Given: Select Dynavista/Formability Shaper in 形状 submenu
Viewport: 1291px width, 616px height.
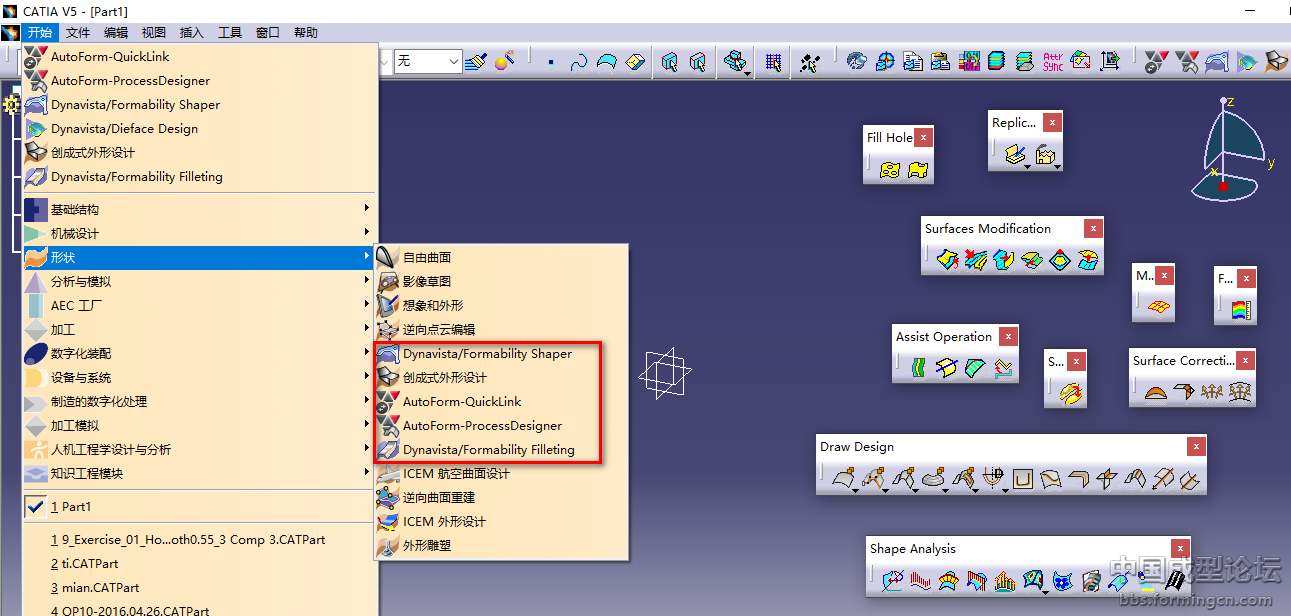Looking at the screenshot, I should 487,354.
